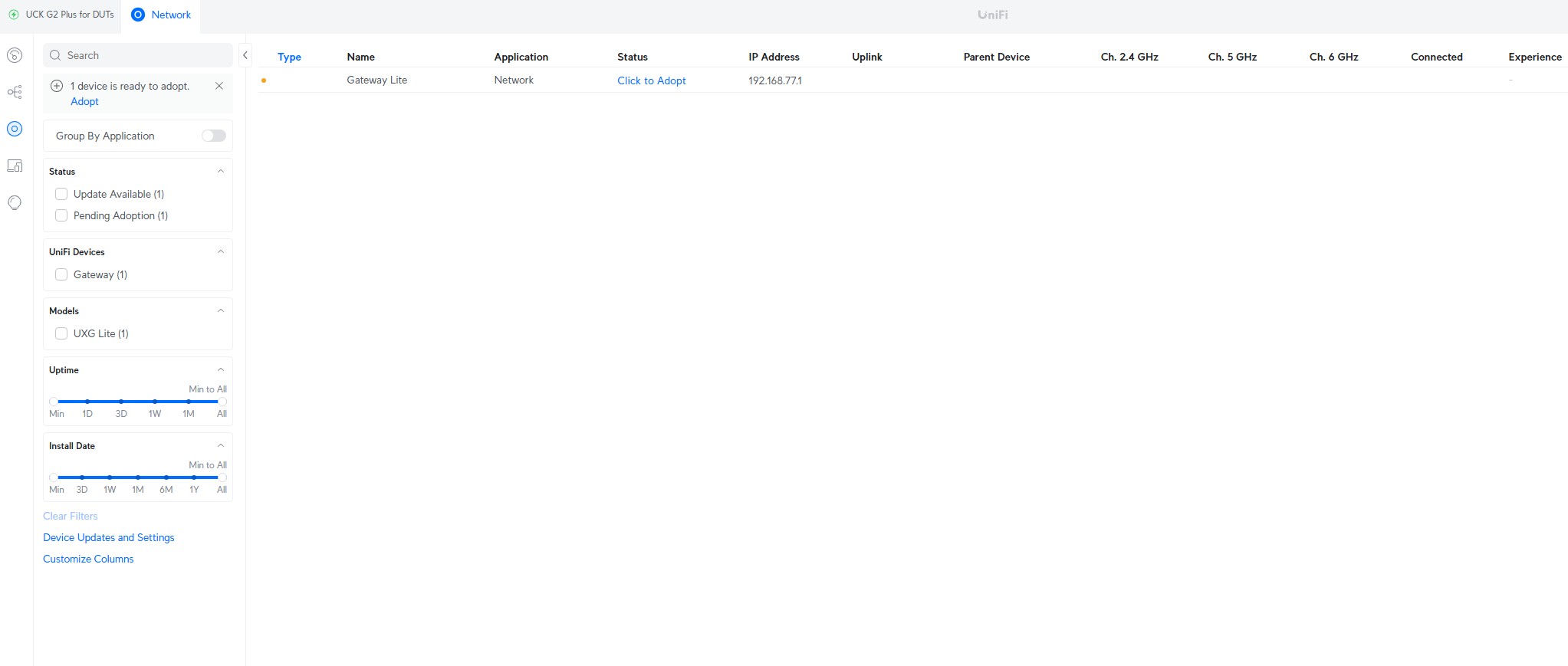
Task: Open the Client Devices sidebar icon
Action: [15, 166]
